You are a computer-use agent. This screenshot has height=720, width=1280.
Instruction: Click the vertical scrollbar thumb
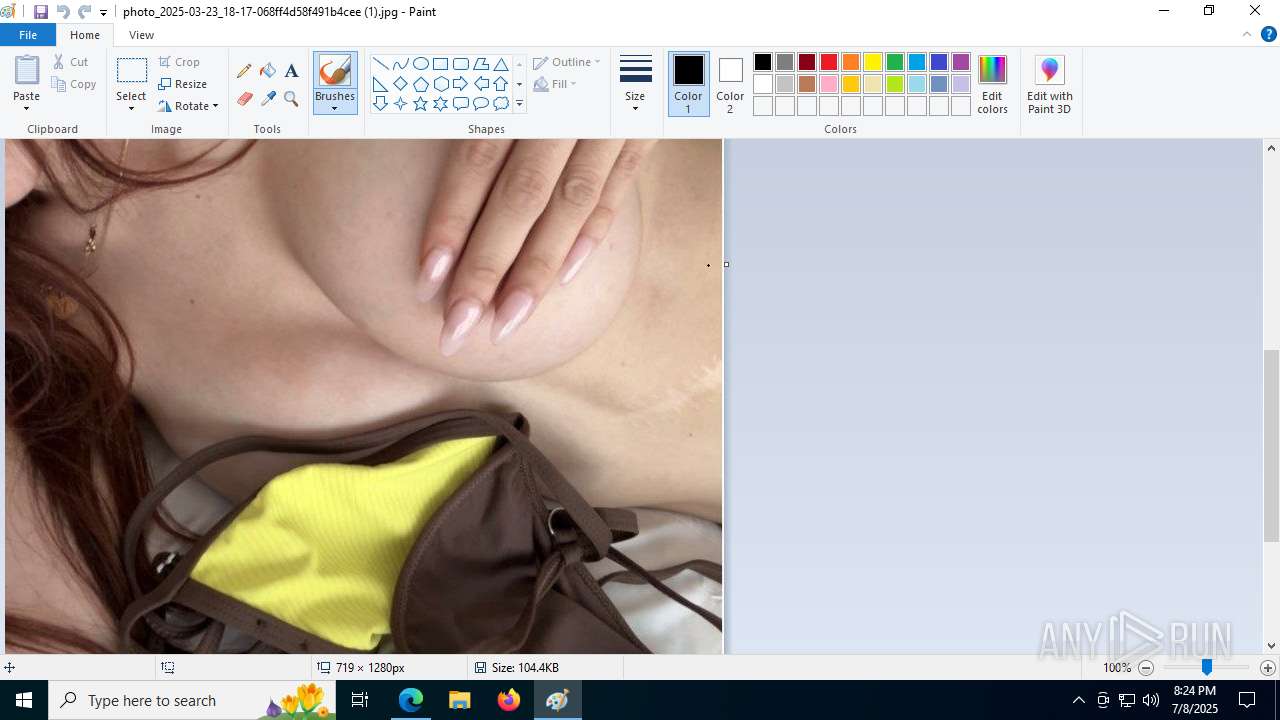(1271, 446)
